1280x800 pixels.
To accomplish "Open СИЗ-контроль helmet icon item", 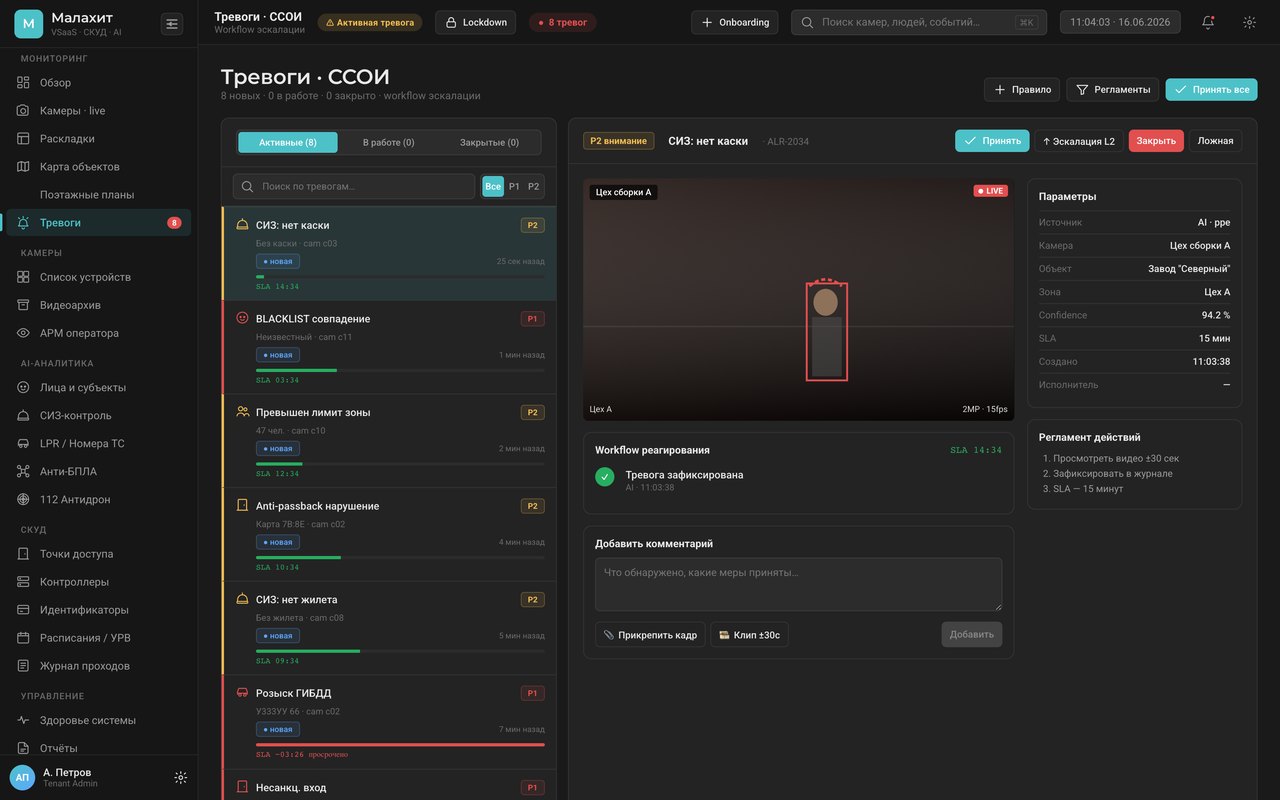I will 23,415.
